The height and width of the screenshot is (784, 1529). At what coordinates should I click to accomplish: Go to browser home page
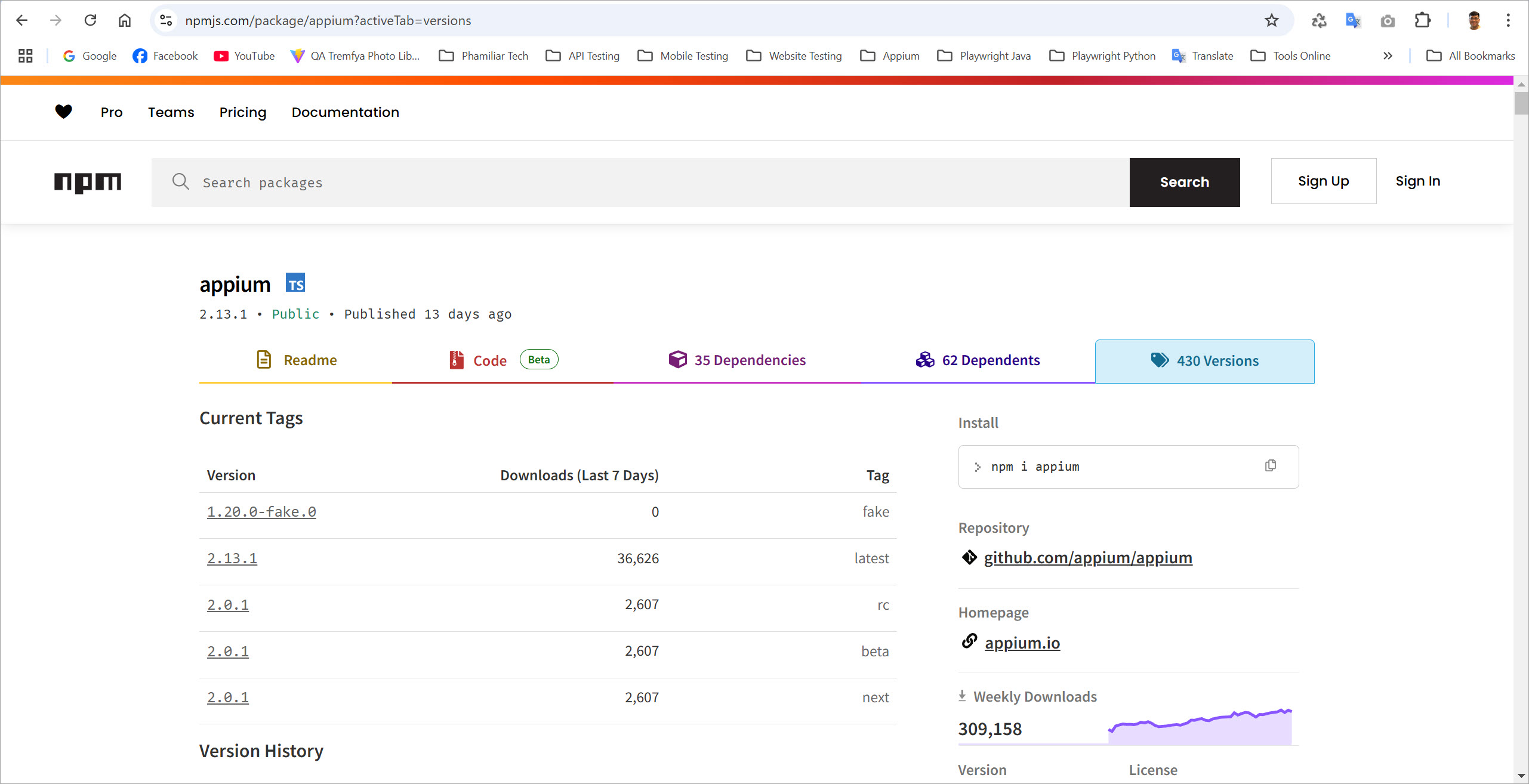pos(124,20)
